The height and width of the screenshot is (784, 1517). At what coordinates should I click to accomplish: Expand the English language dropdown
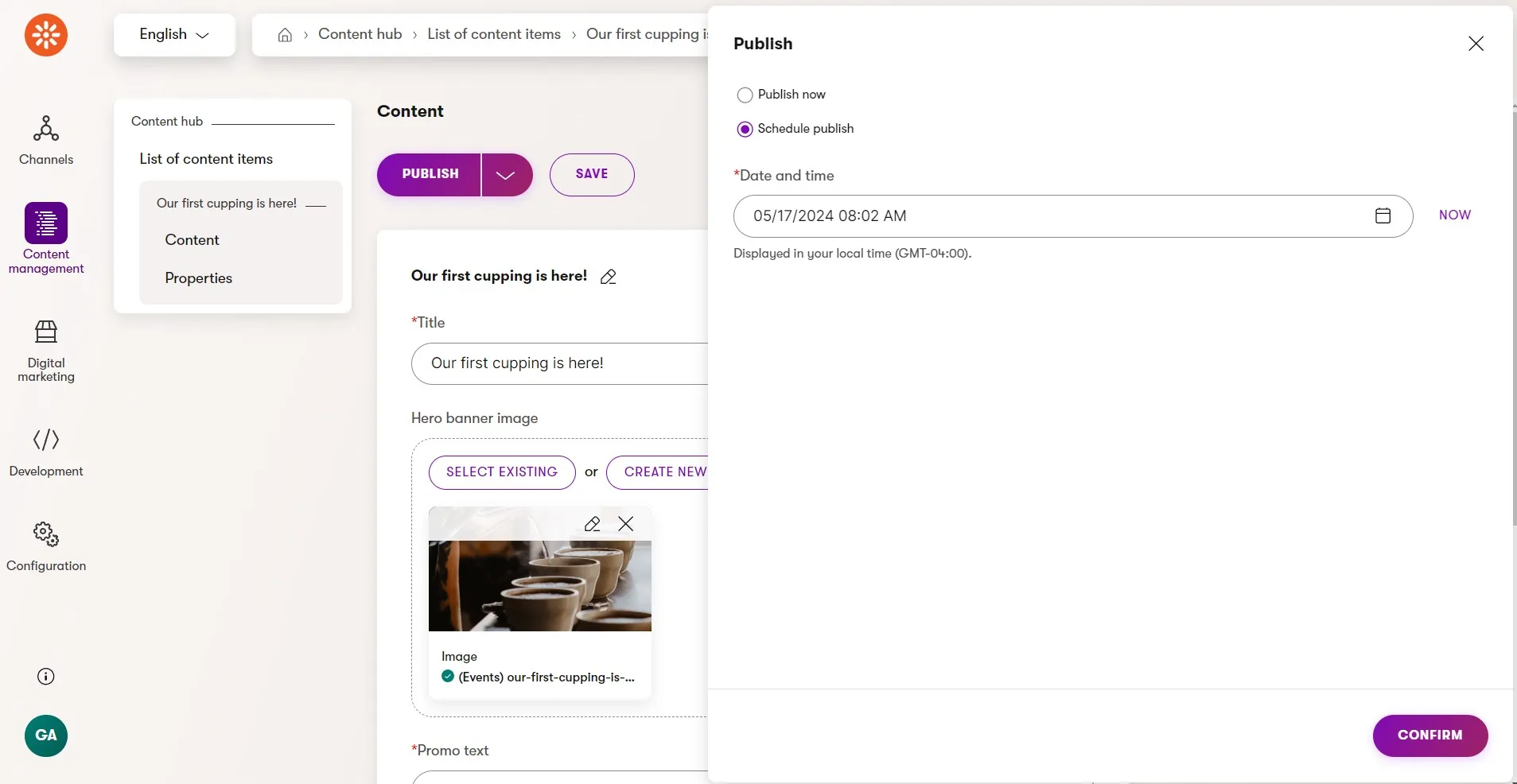174,35
